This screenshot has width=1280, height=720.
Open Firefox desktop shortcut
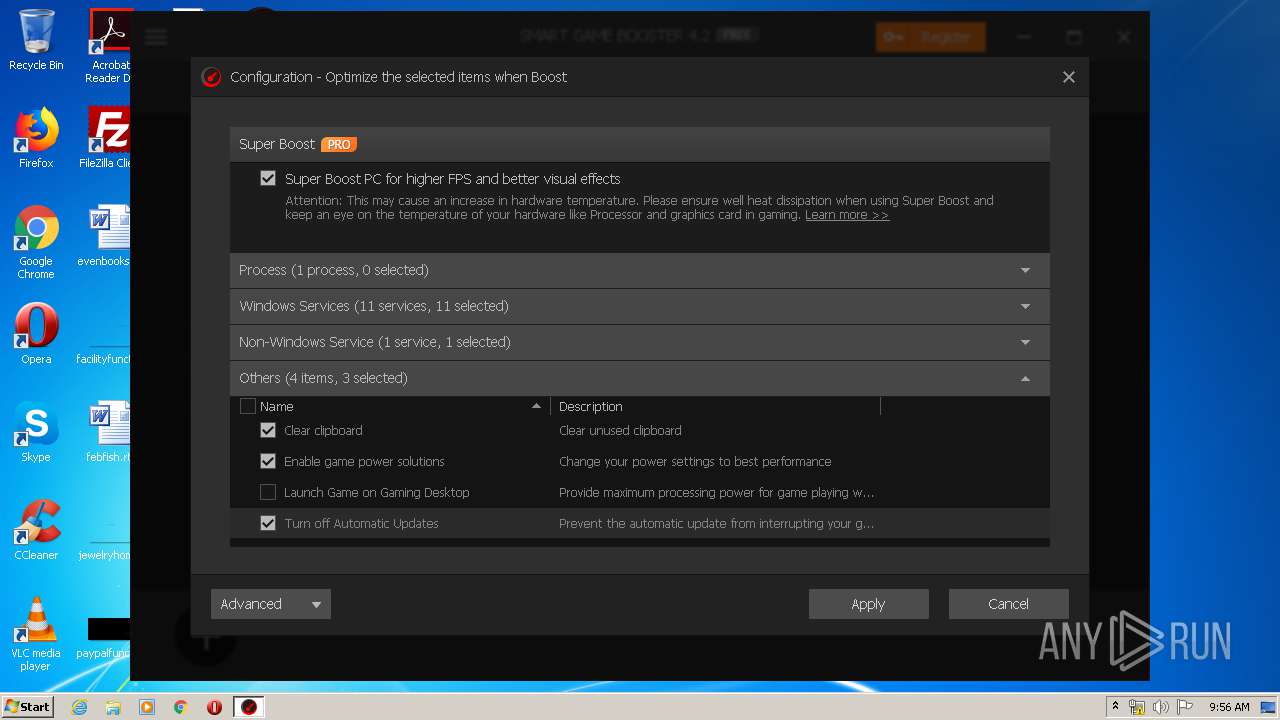click(36, 138)
